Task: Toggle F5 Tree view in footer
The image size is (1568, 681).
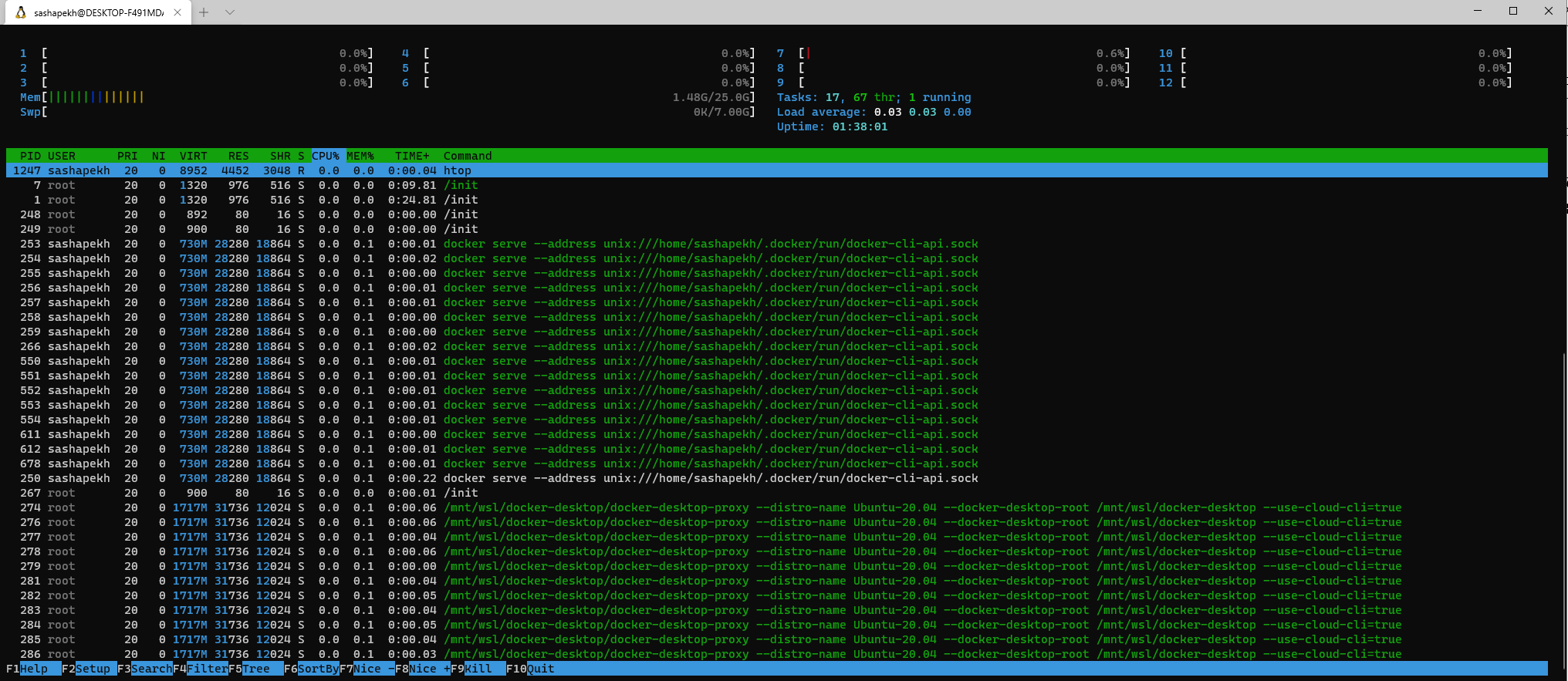Action: click(256, 669)
